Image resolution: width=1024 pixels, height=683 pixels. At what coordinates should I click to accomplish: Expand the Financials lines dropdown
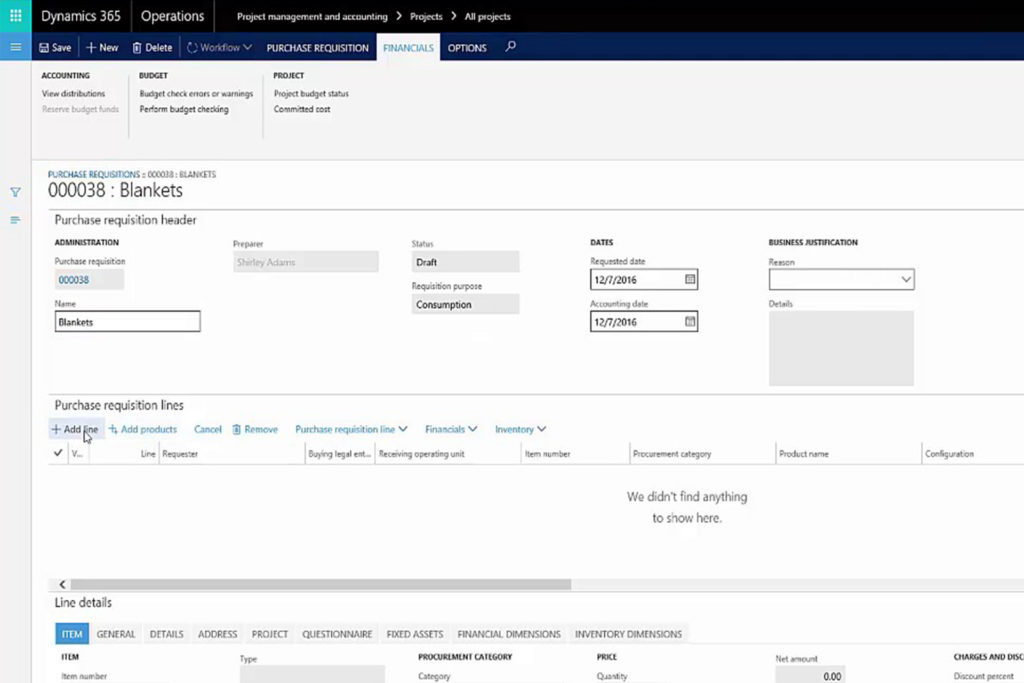[451, 429]
